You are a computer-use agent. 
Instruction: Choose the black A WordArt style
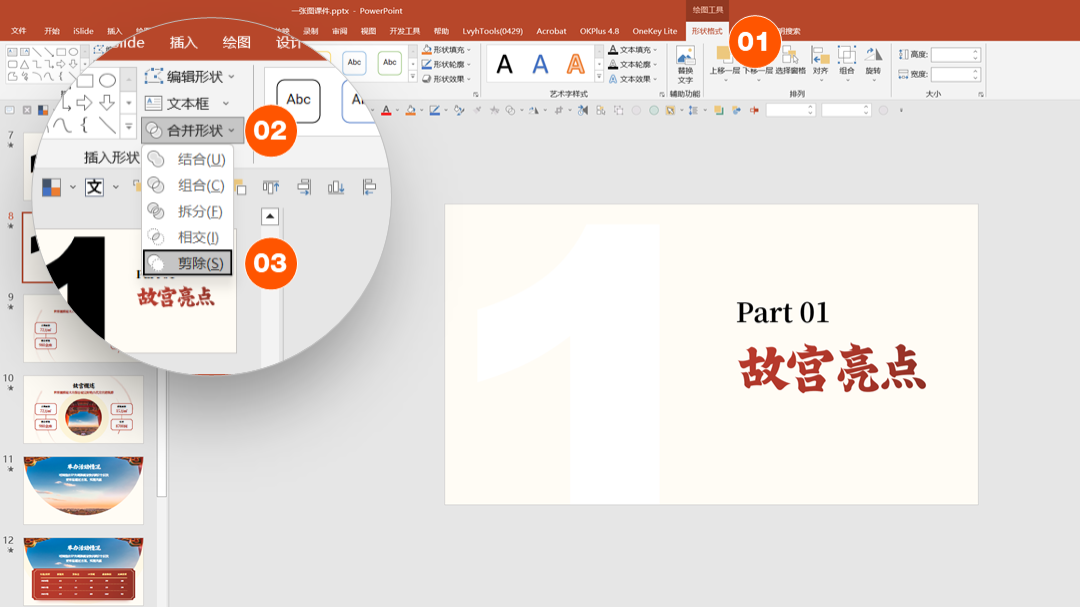coord(505,64)
